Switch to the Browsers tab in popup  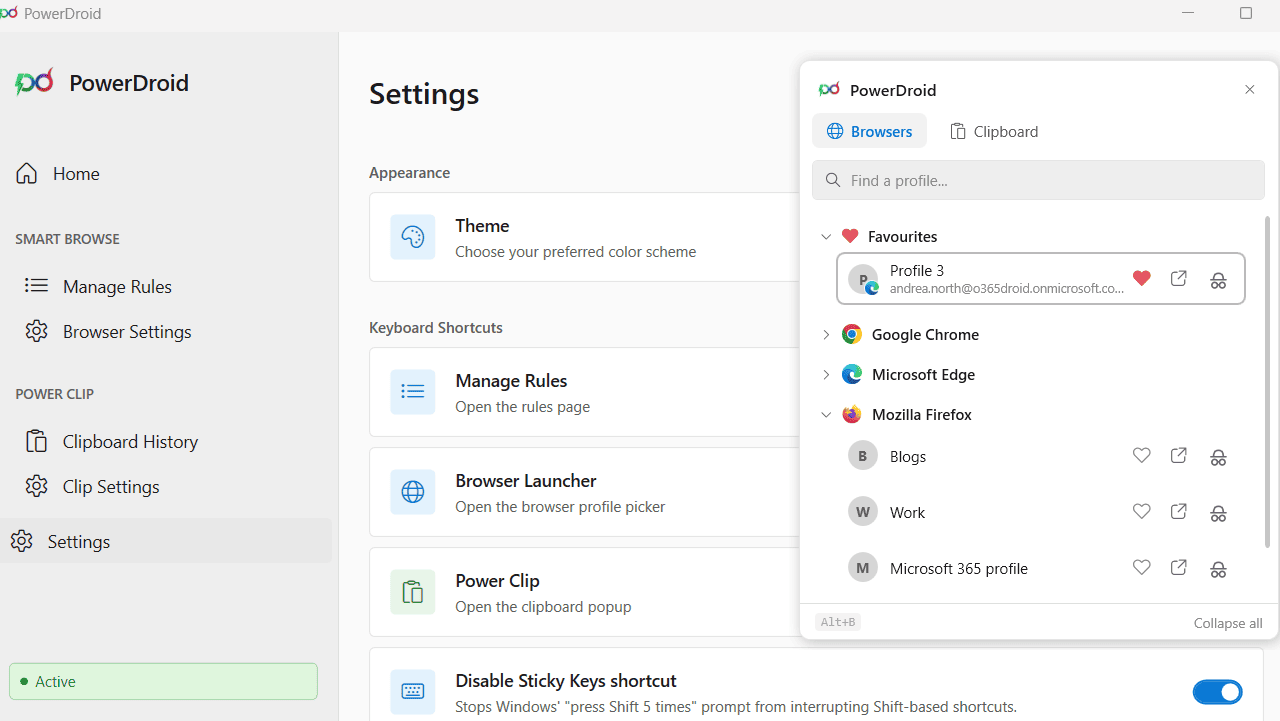point(869,131)
